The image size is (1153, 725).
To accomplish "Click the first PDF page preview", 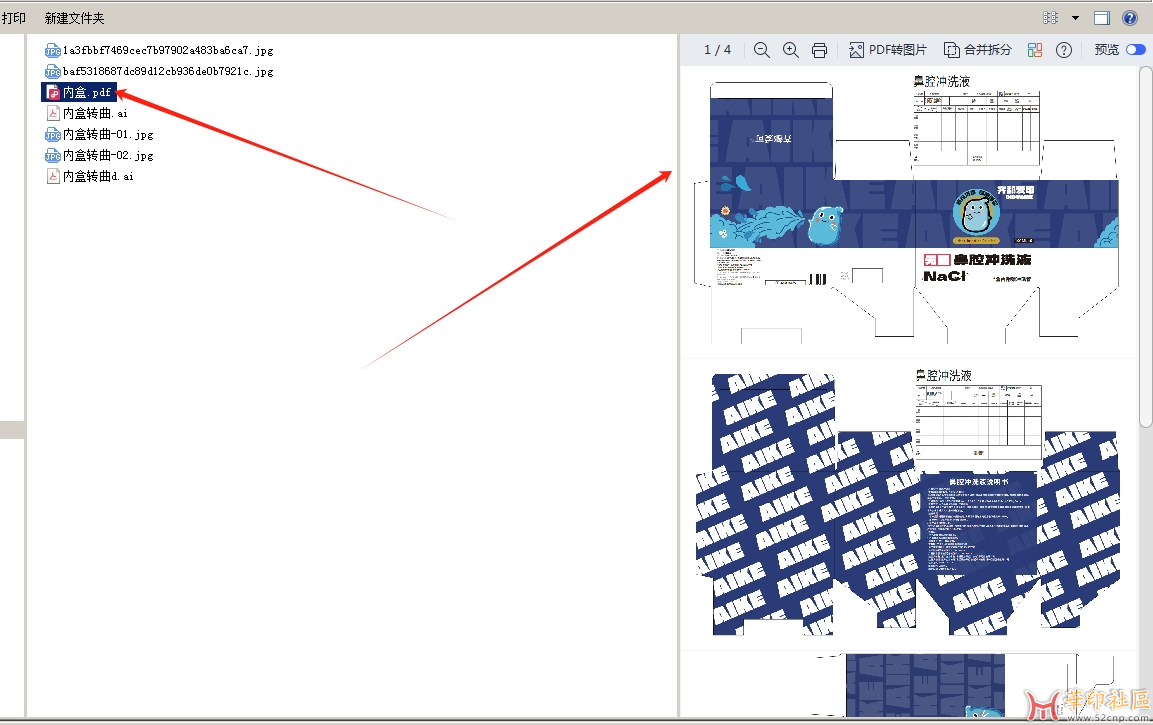I will coord(907,210).
